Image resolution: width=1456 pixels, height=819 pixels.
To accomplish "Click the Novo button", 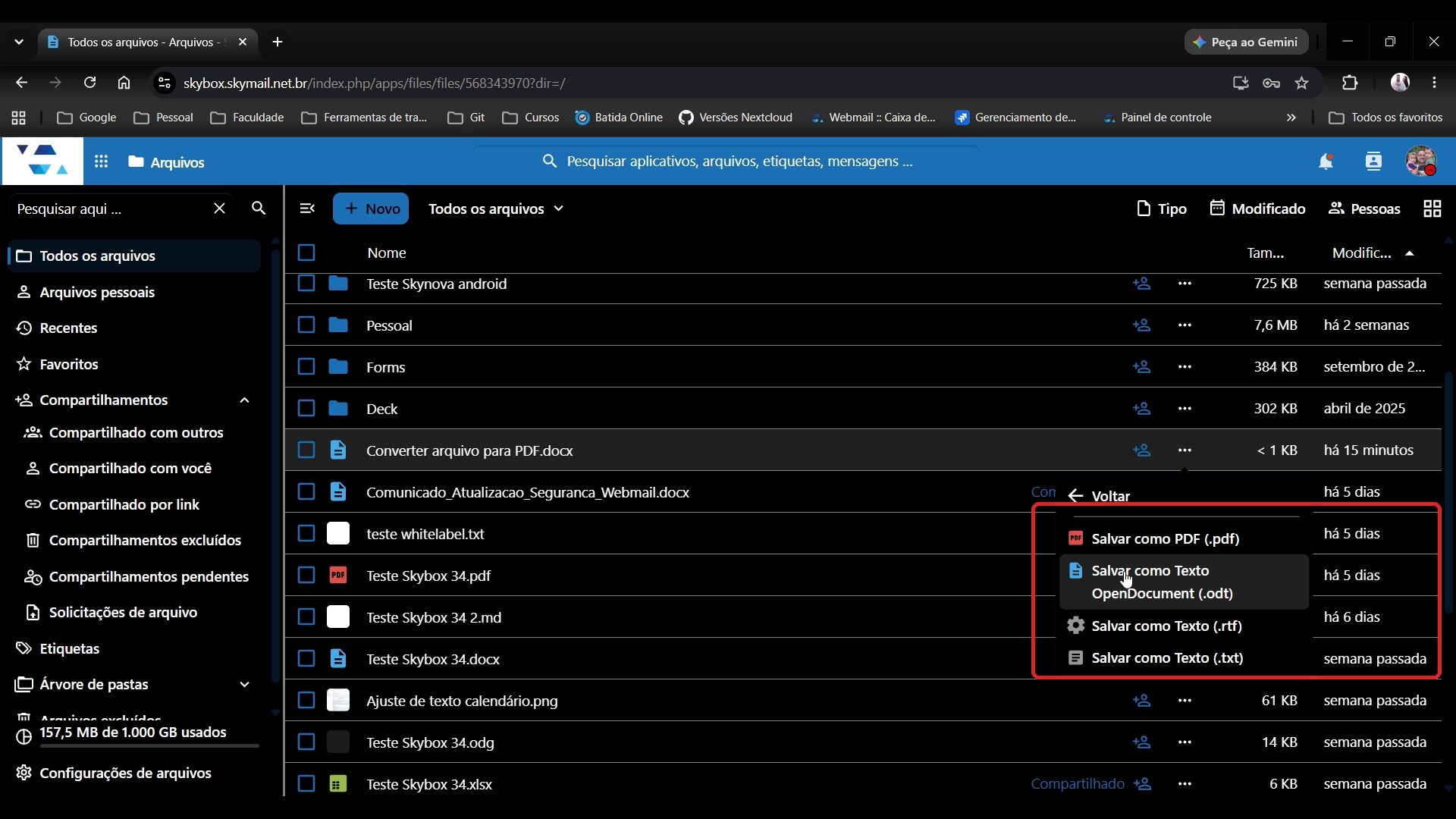I will [x=371, y=209].
